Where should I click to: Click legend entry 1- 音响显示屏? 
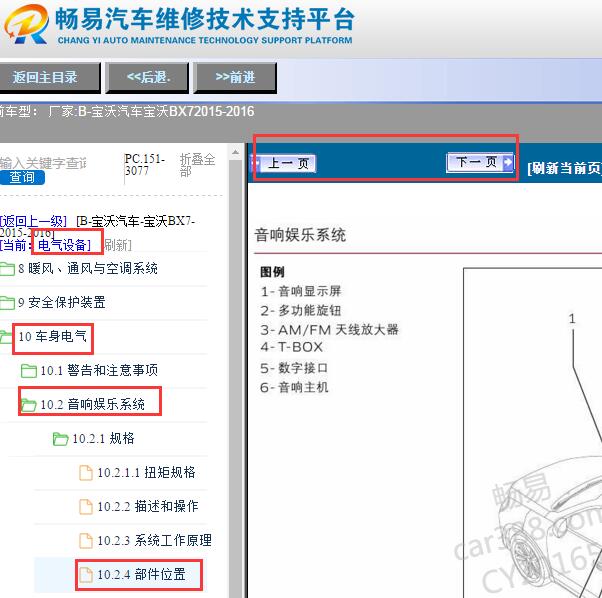[301, 291]
